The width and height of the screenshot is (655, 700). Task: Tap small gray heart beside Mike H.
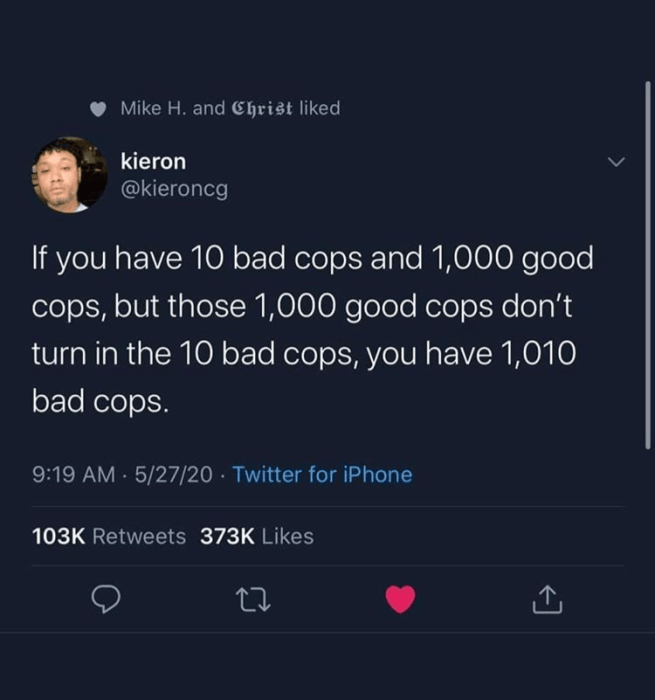[98, 109]
